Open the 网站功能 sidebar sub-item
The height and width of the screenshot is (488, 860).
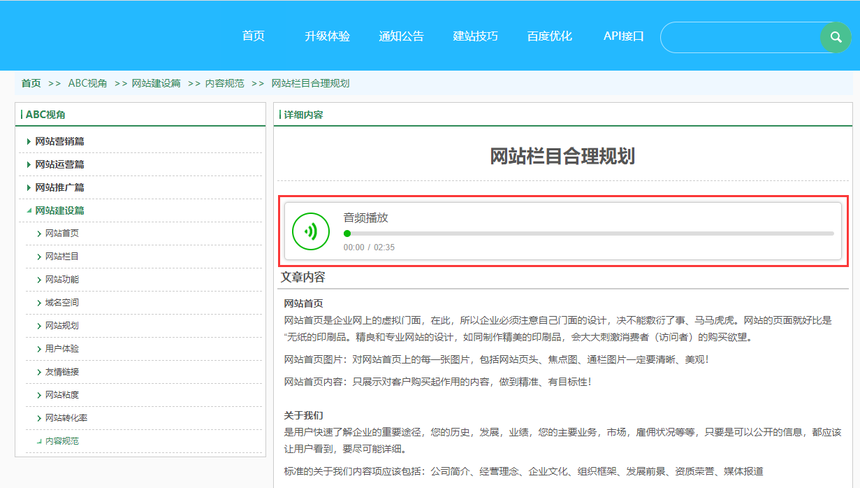[62, 280]
